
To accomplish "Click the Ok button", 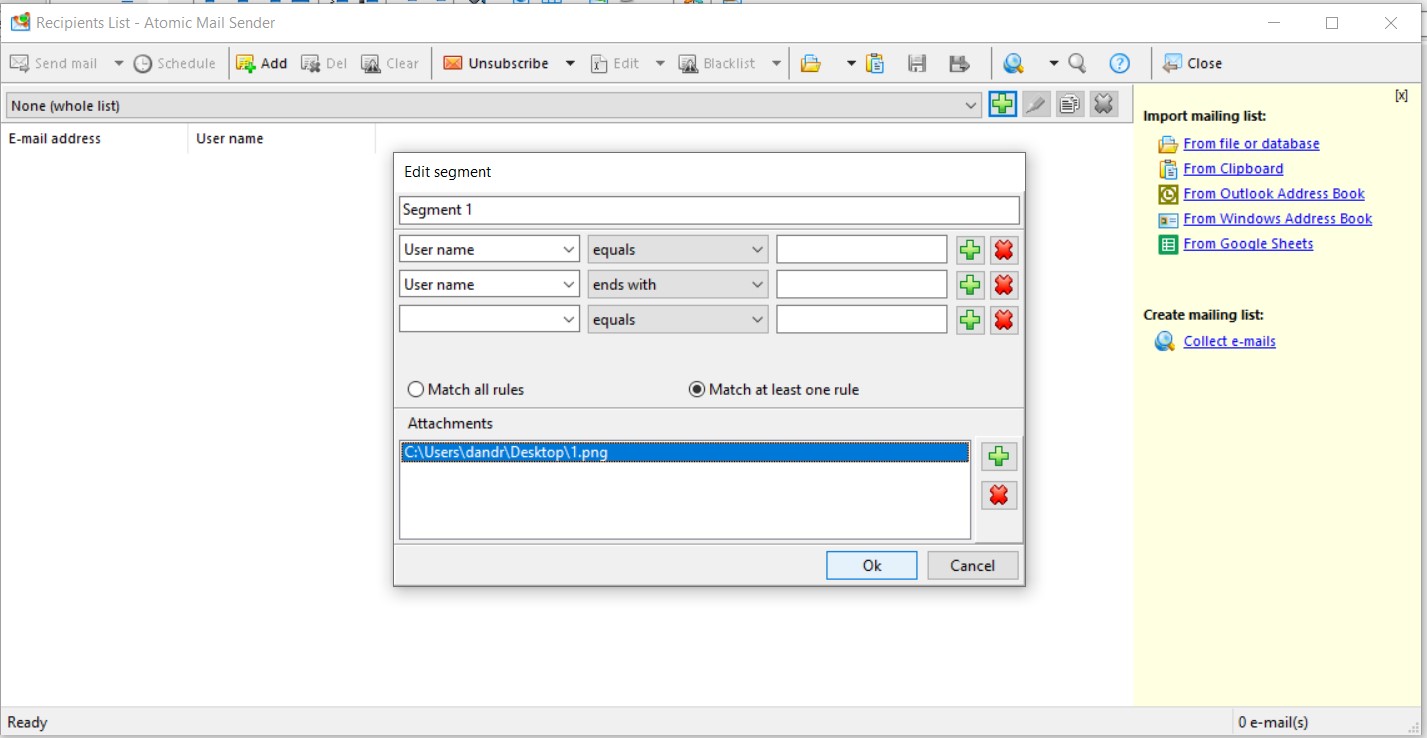I will [x=872, y=566].
